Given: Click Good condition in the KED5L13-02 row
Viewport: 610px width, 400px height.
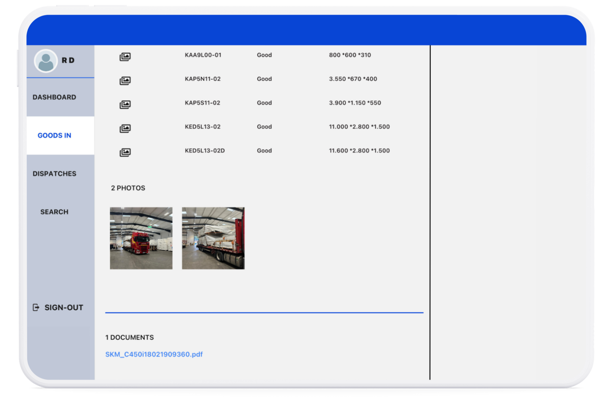Looking at the screenshot, I should click(x=264, y=127).
